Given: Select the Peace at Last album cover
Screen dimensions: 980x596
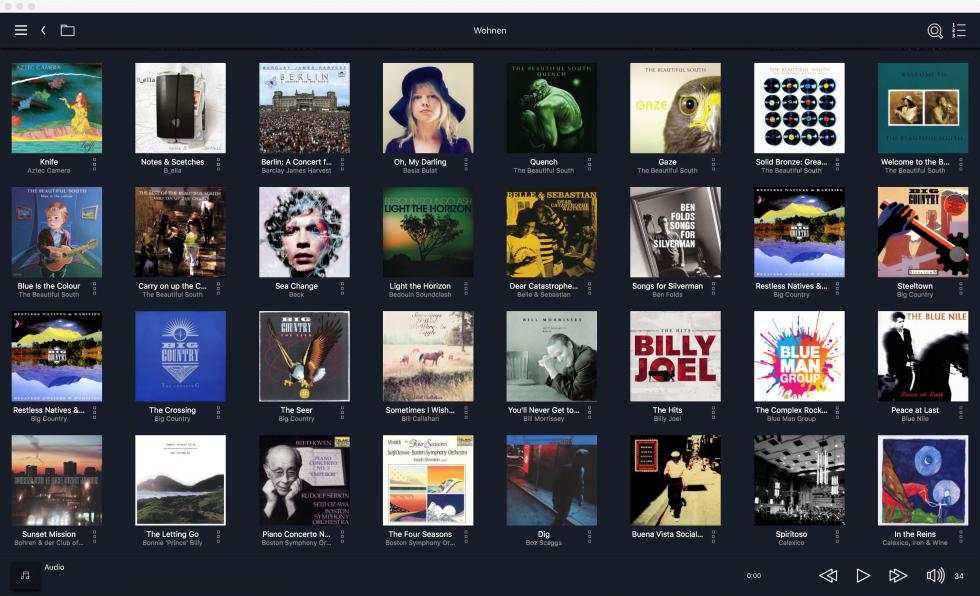Looking at the screenshot, I should point(922,356).
